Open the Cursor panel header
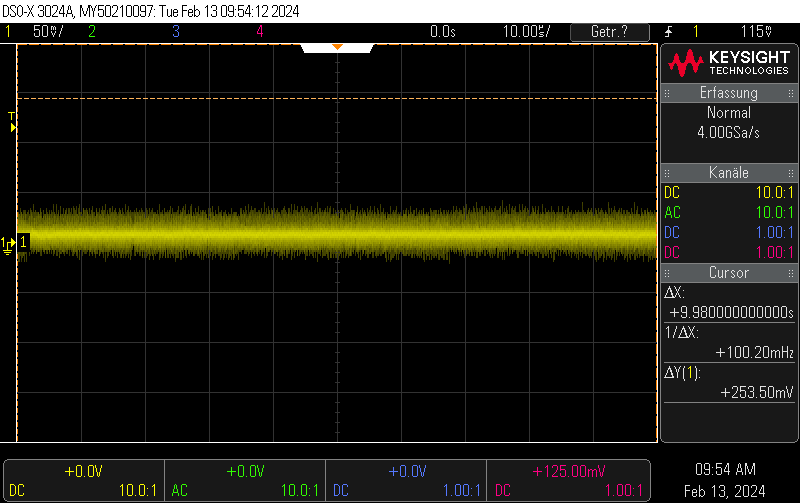This screenshot has width=800, height=503. point(729,273)
